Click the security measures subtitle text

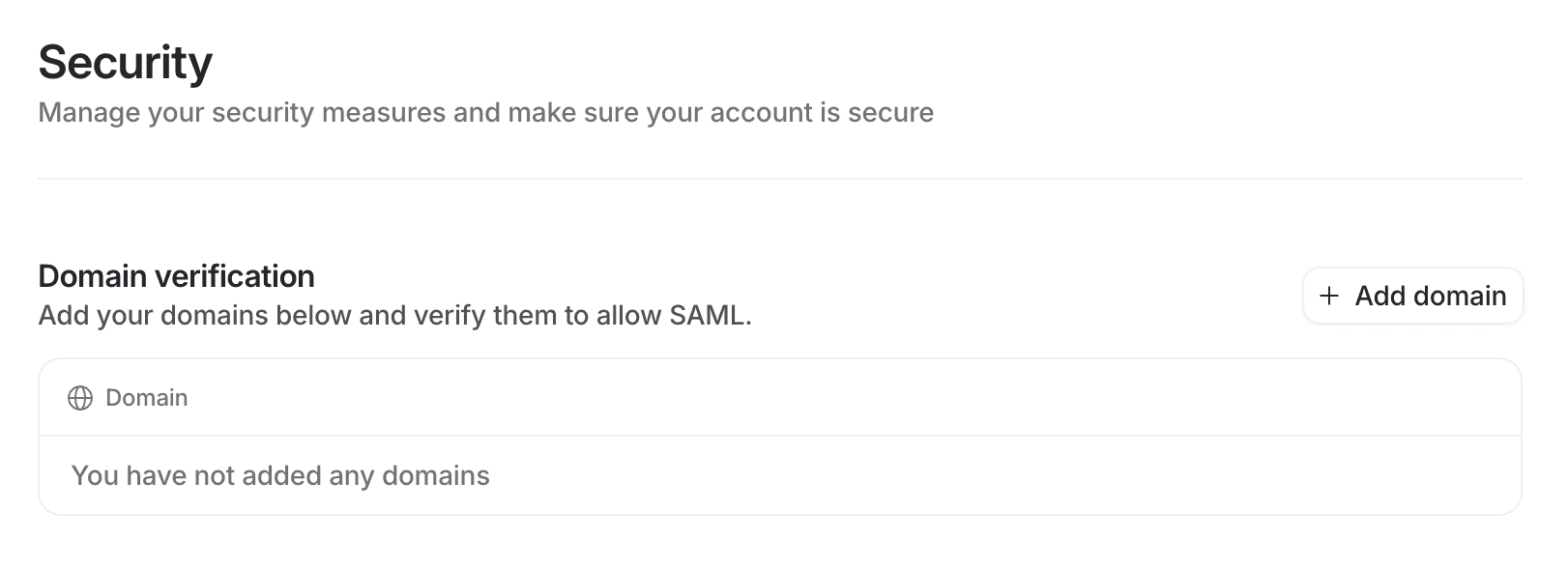click(485, 112)
